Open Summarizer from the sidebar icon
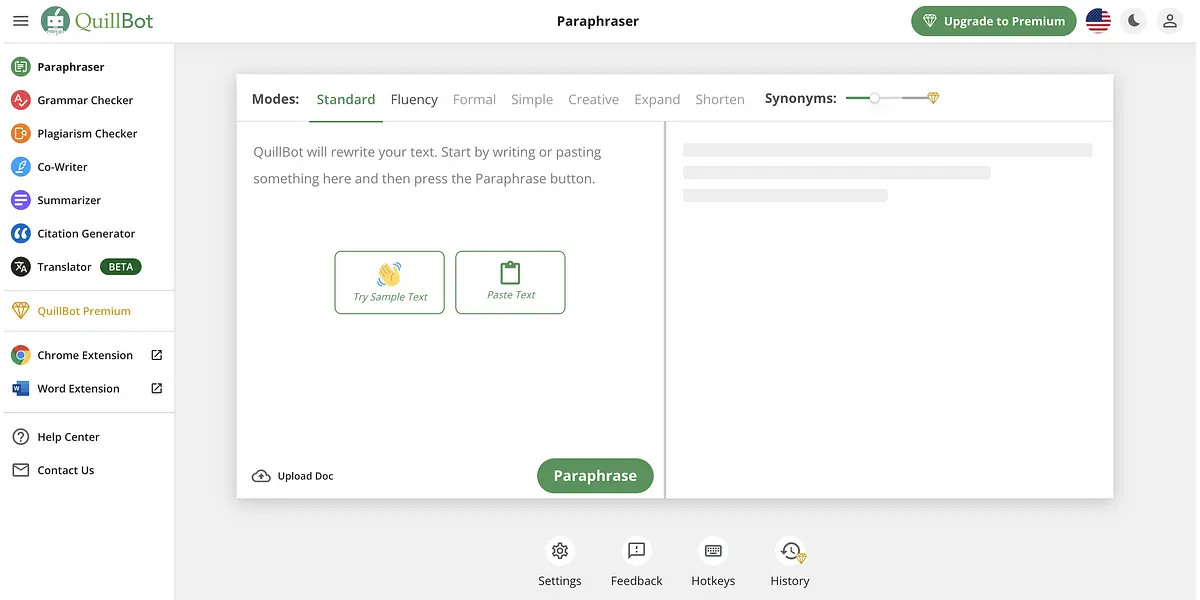This screenshot has height=600, width=1200. (x=20, y=200)
